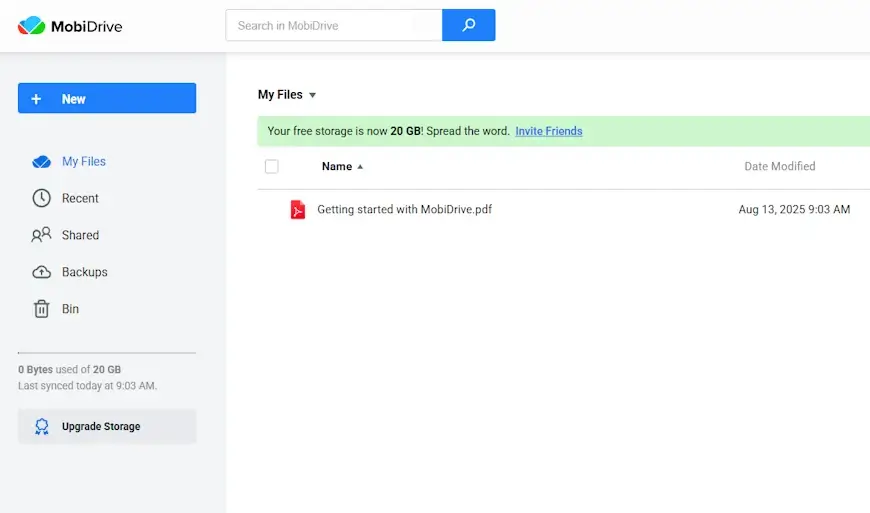Viewport: 870px width, 513px height.
Task: Open the Shared section
Action: [x=65, y=235]
